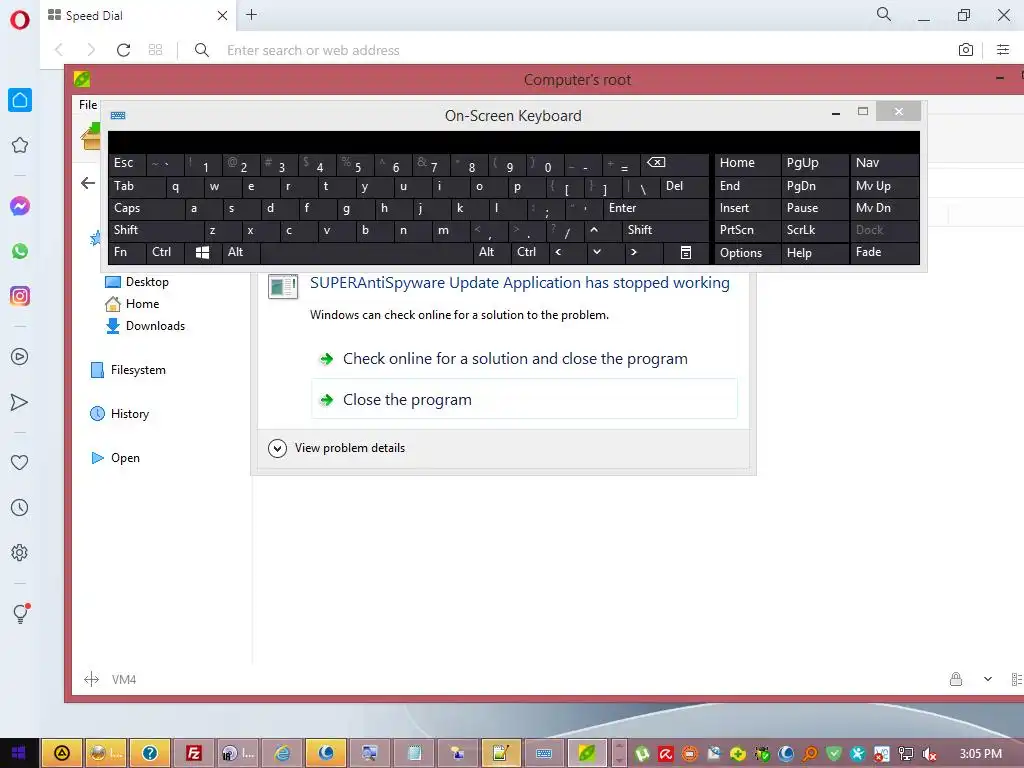Open Player icon in Opera sidebar
This screenshot has width=1024, height=768.
click(x=20, y=357)
